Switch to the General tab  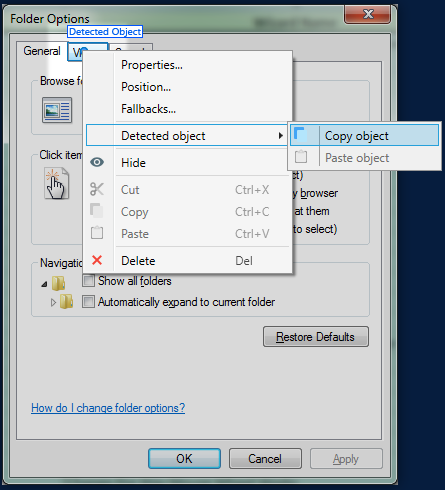point(42,51)
